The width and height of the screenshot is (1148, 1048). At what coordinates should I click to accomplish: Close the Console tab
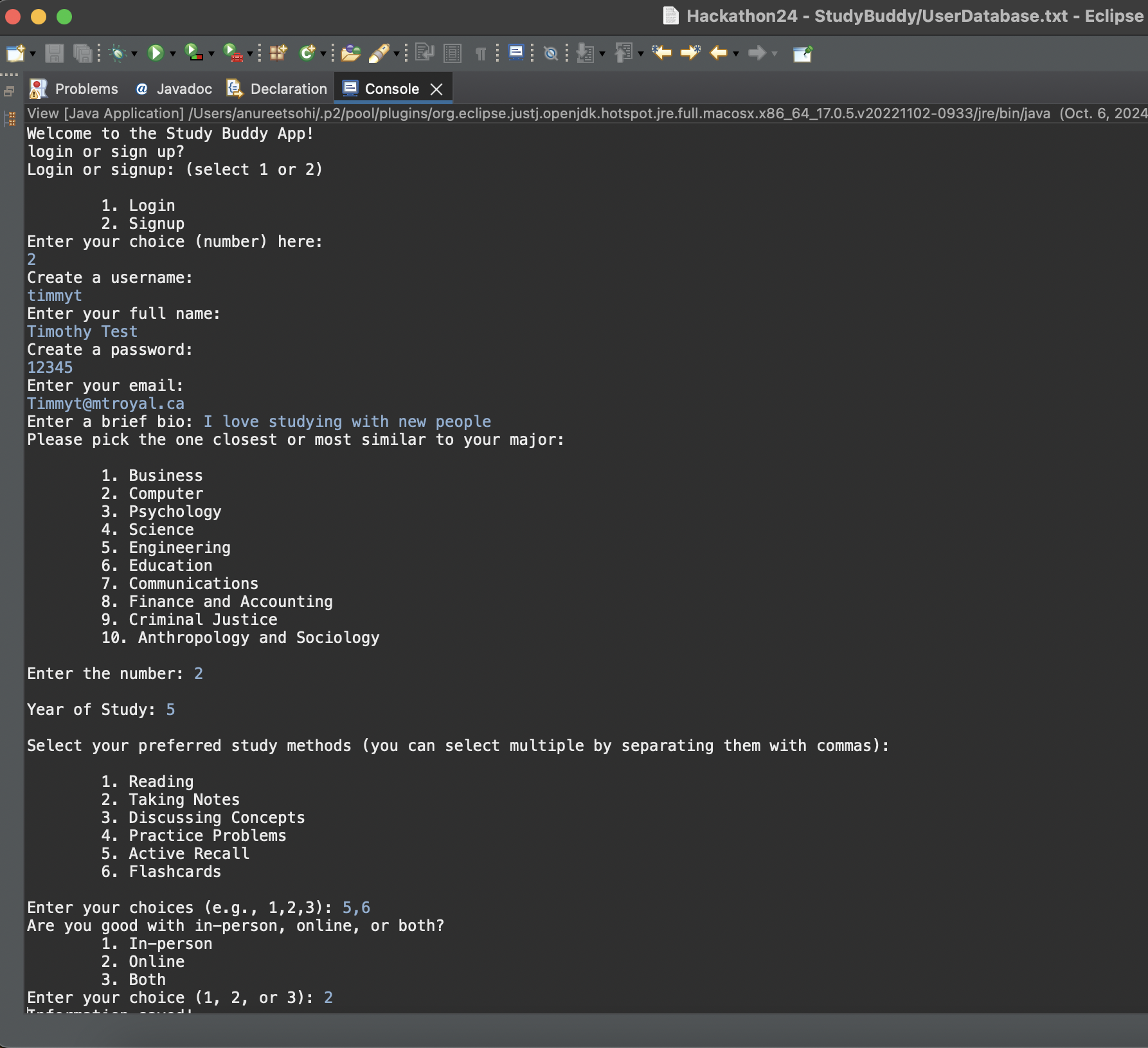(x=436, y=89)
